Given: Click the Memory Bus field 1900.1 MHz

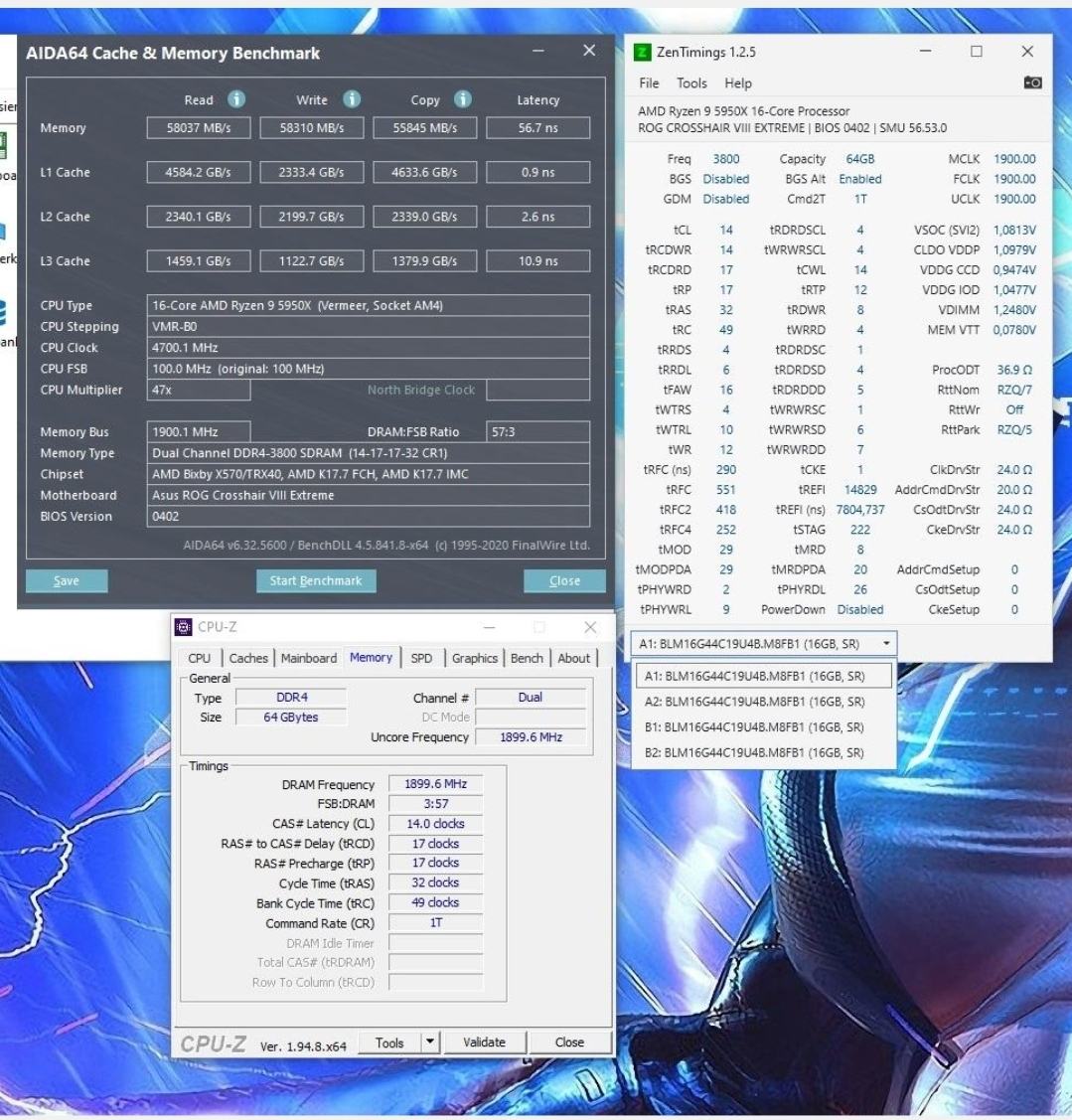Looking at the screenshot, I should coord(199,432).
